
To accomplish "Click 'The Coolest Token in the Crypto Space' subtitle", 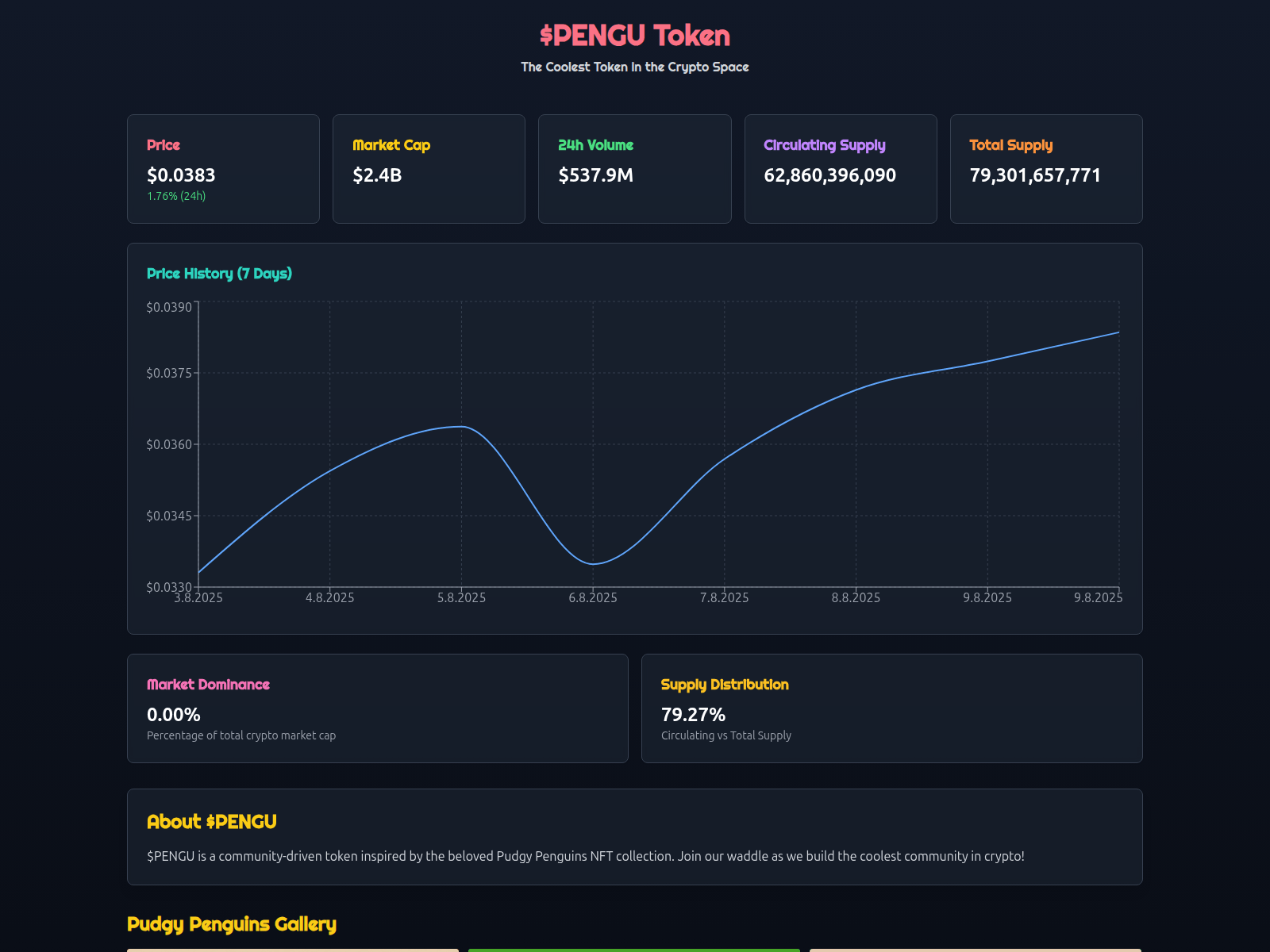I will 635,67.
